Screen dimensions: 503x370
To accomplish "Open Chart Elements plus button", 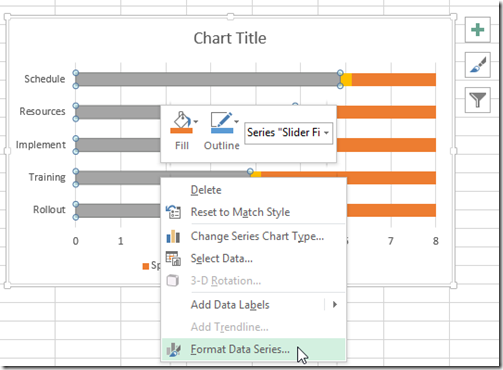I will (478, 30).
